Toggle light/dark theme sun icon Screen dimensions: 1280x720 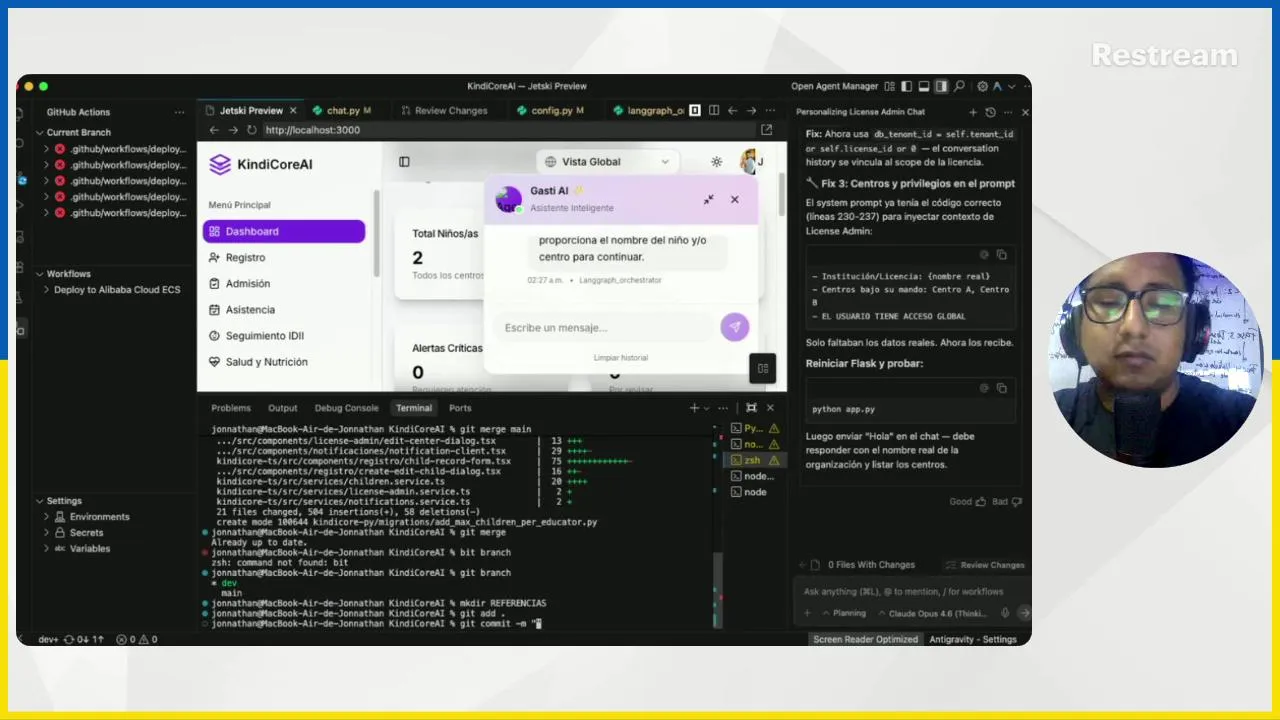tap(717, 162)
